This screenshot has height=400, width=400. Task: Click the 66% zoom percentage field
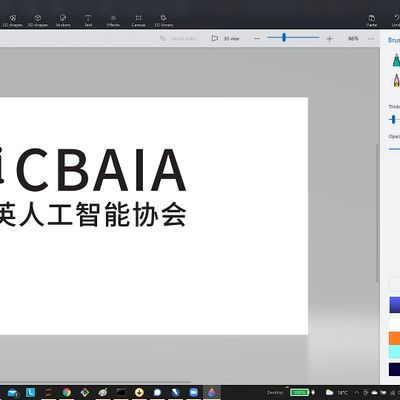pyautogui.click(x=353, y=39)
